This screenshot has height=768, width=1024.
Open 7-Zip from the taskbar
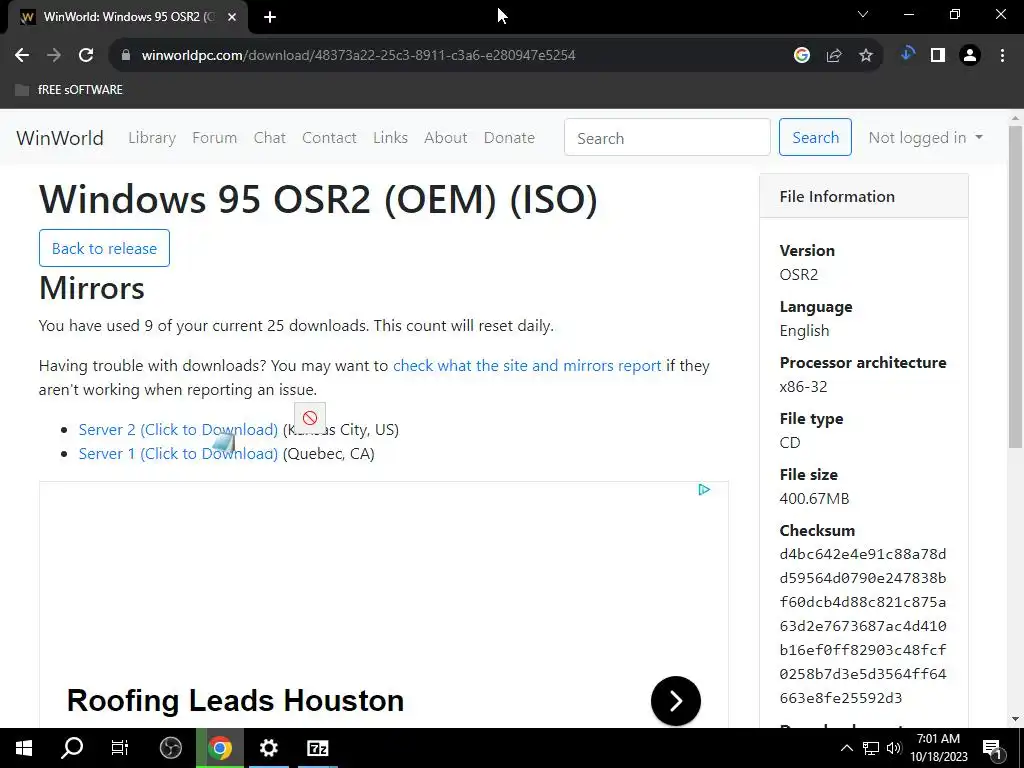coord(317,748)
